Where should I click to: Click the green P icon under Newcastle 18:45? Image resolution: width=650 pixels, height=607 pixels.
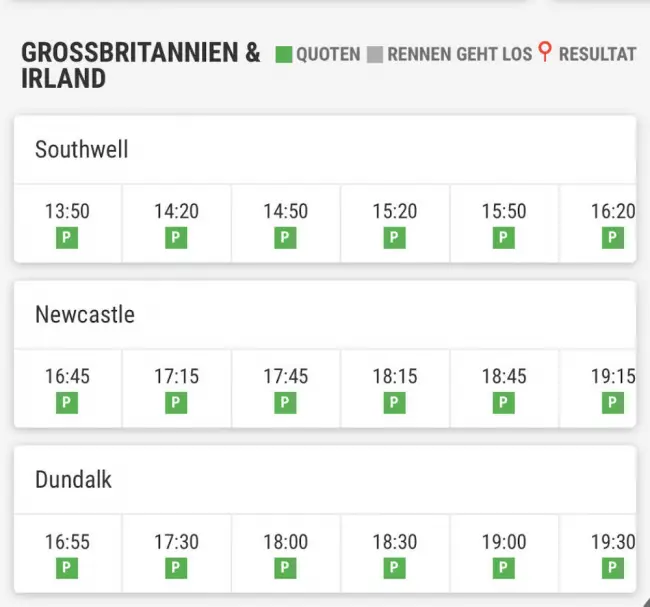(504, 403)
